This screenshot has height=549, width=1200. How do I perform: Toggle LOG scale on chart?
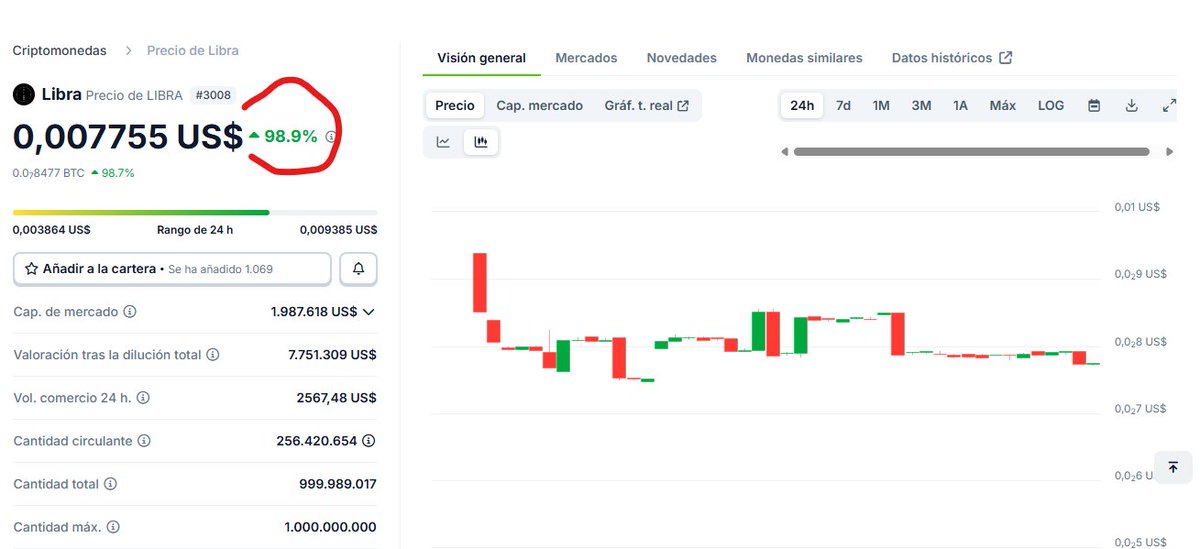(1051, 105)
